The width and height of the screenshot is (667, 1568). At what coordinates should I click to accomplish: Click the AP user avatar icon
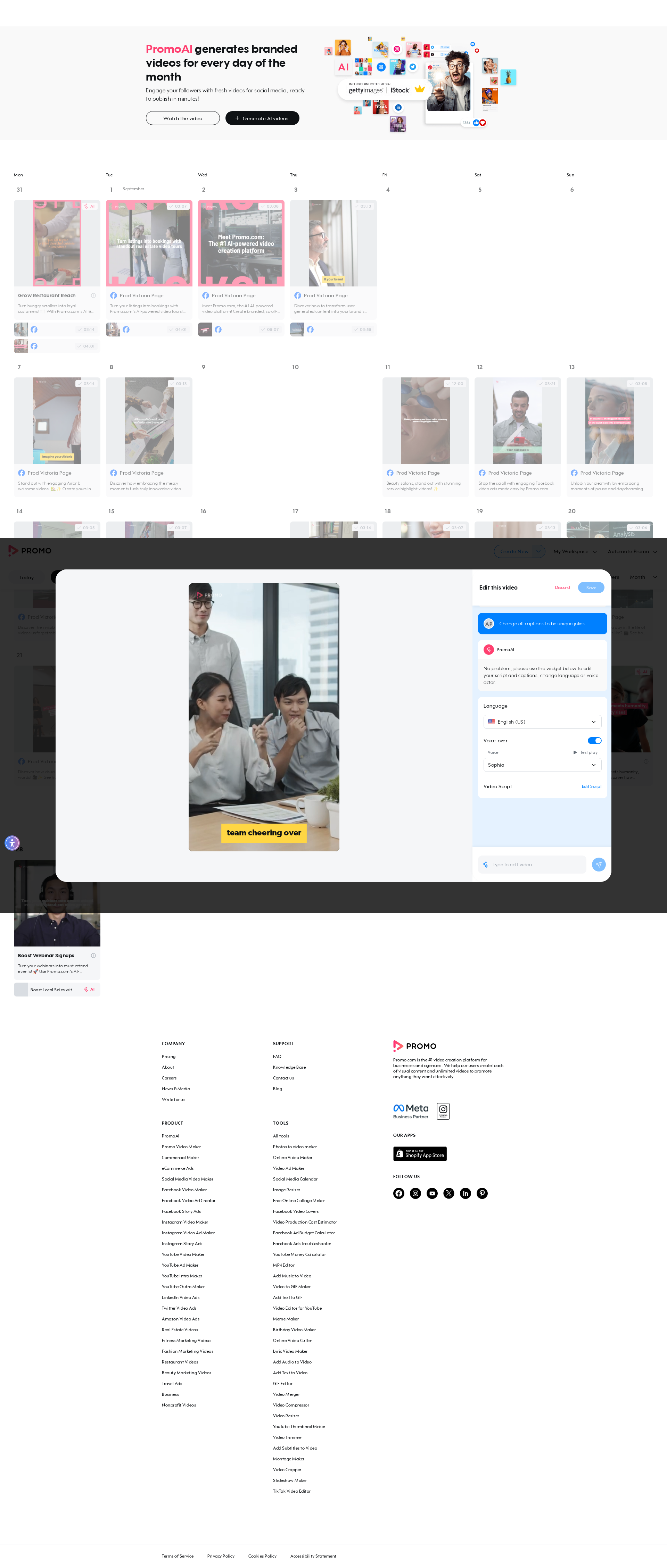pos(488,624)
